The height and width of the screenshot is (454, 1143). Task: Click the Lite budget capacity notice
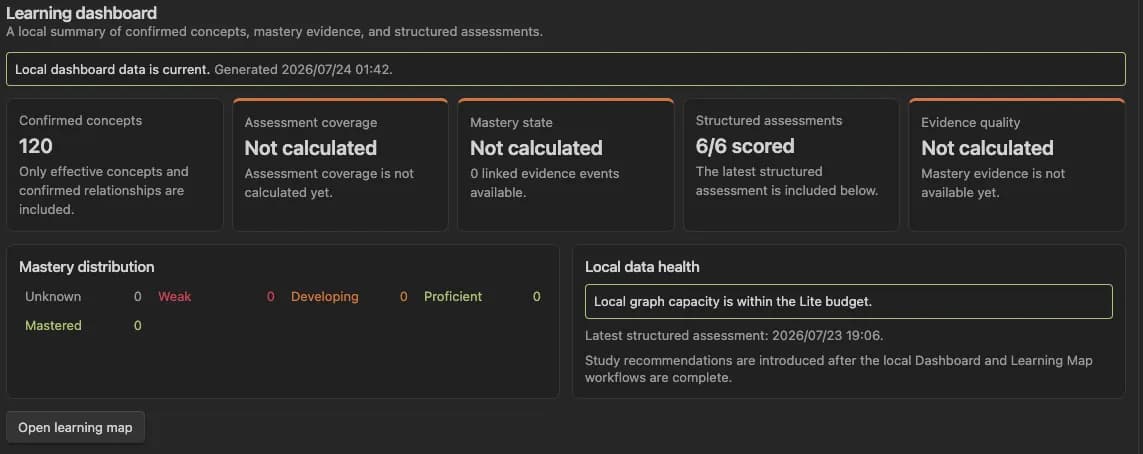click(849, 301)
